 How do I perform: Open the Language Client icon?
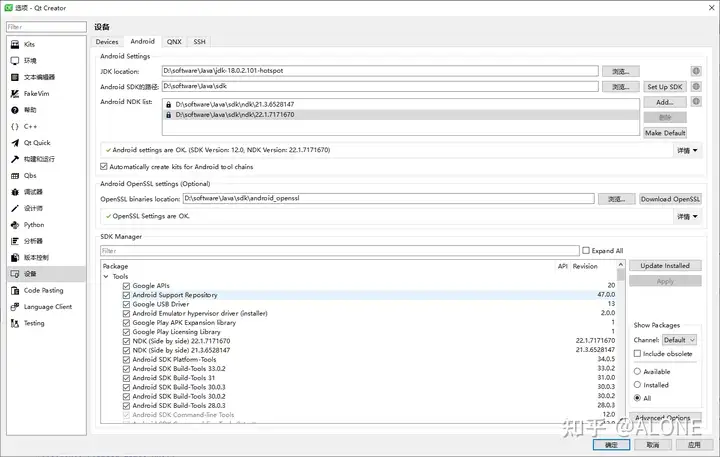pyautogui.click(x=15, y=307)
